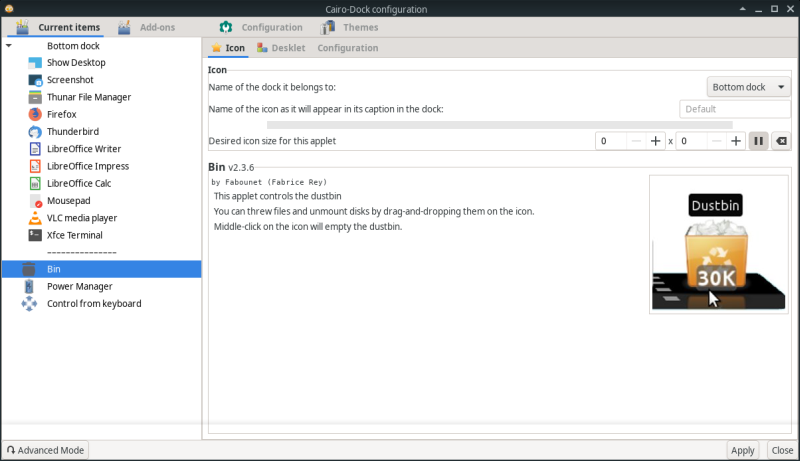Choose the LibreOffice Impress launcher
Viewport: 800px width, 461px height.
[87, 166]
